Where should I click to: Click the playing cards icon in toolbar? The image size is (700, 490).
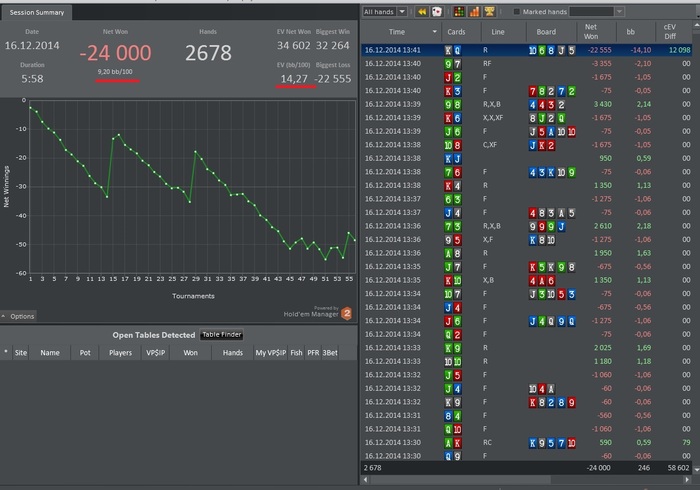[x=437, y=12]
